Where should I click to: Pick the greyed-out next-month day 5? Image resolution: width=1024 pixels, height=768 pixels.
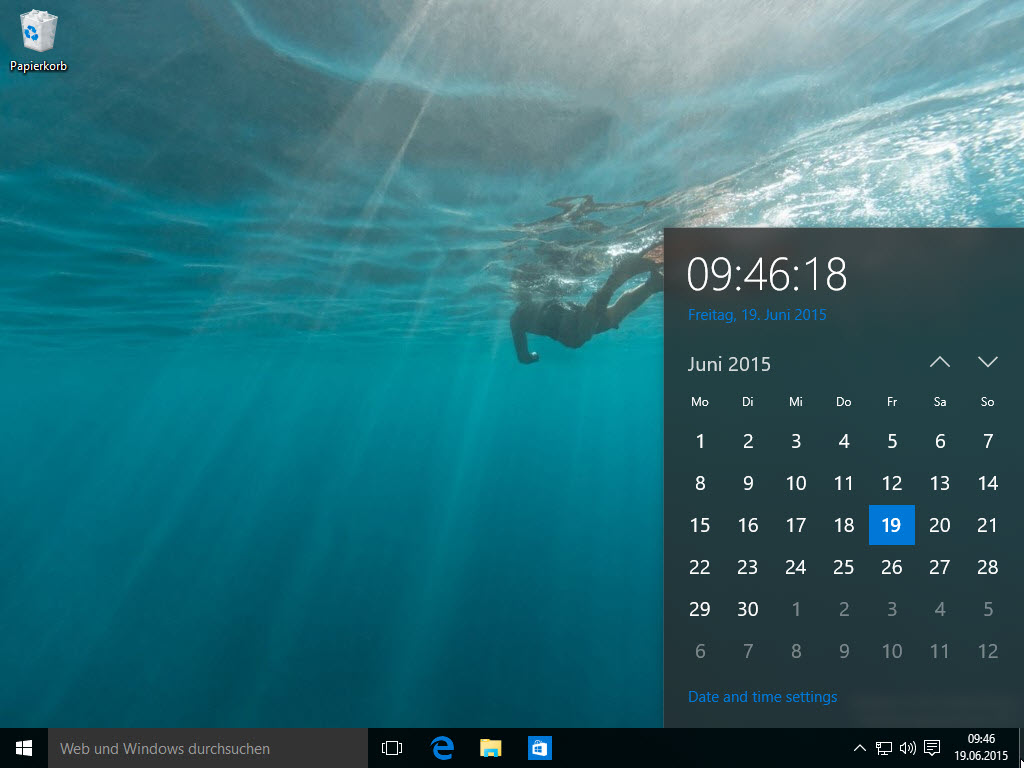click(x=987, y=609)
